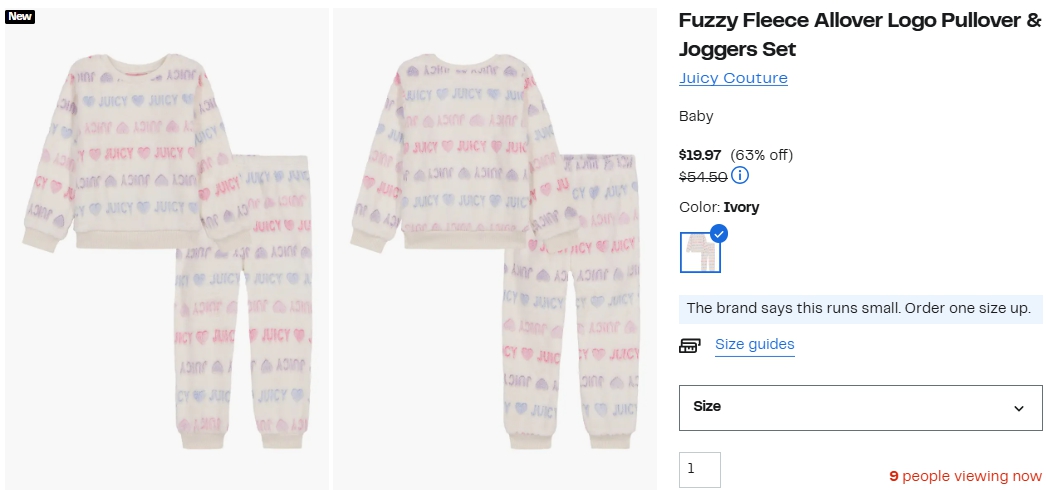The width and height of the screenshot is (1046, 490).
Task: Click the Baby category label
Action: pos(696,117)
